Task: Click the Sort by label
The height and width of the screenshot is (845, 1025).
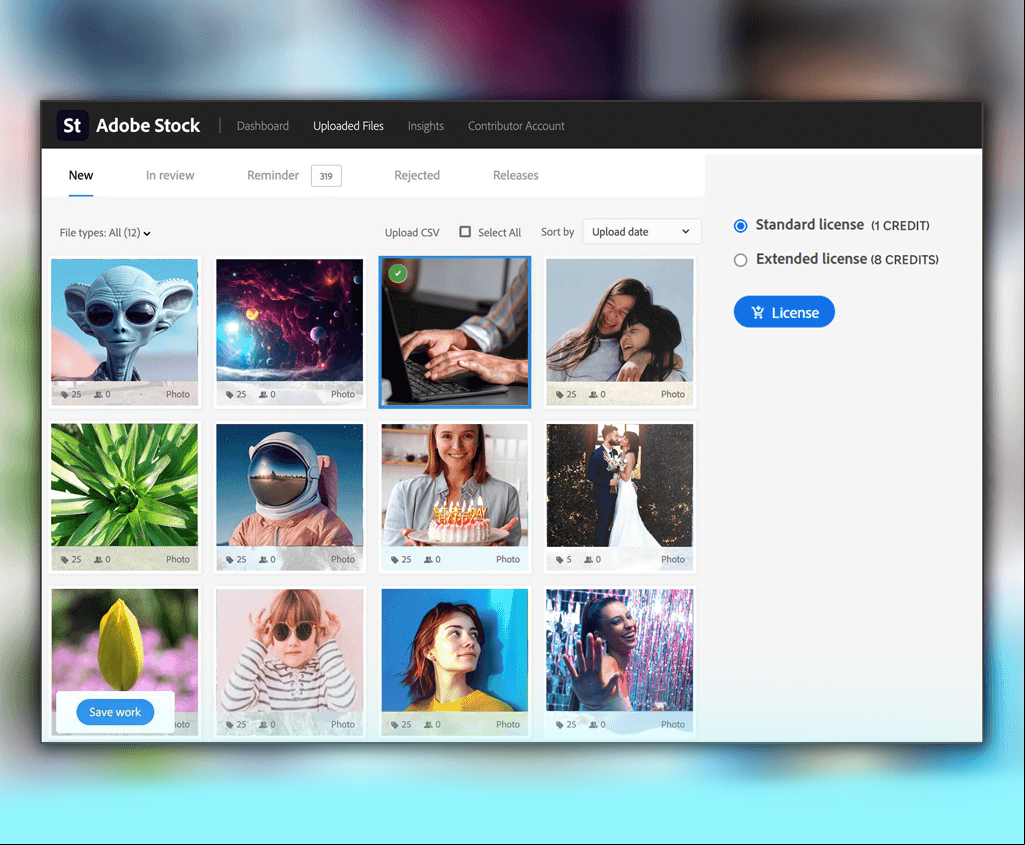Action: click(558, 232)
